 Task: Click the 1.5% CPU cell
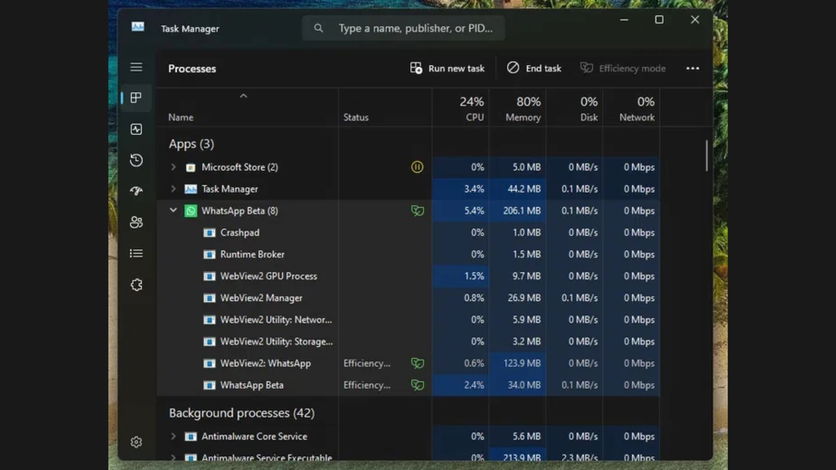pyautogui.click(x=461, y=276)
